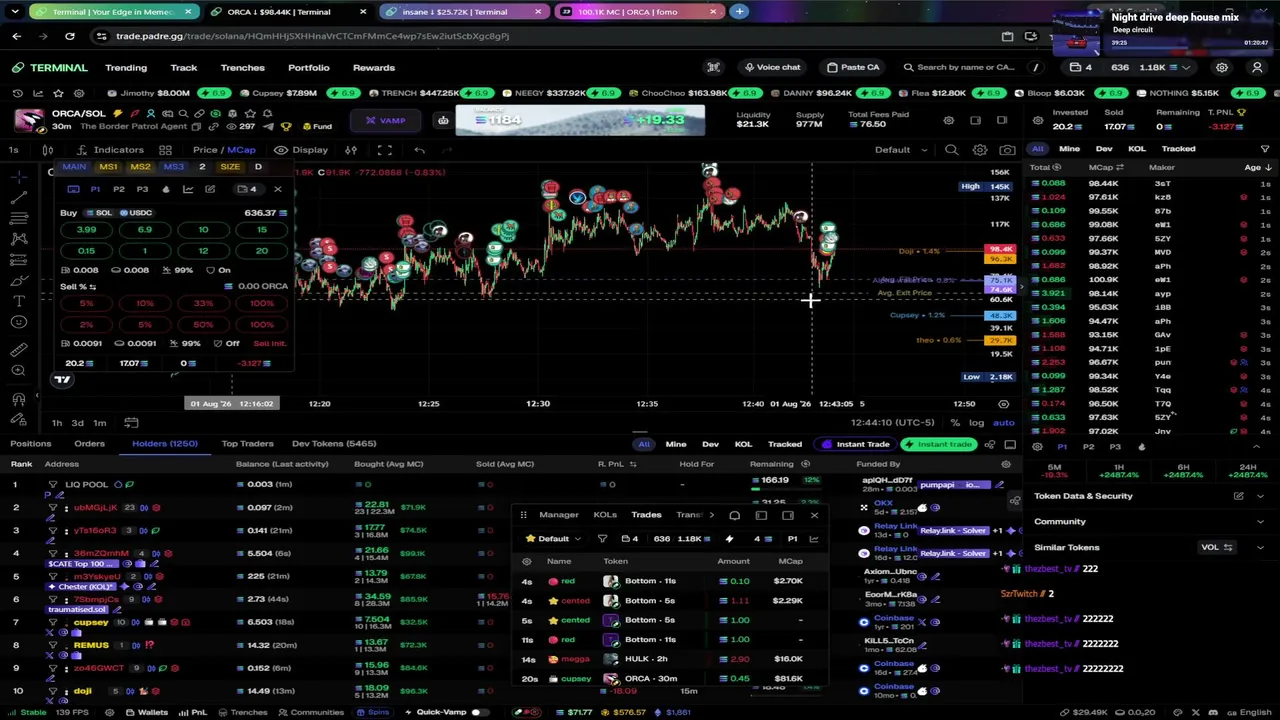Toggle log scale on chart
This screenshot has width=1280, height=720.
point(976,422)
